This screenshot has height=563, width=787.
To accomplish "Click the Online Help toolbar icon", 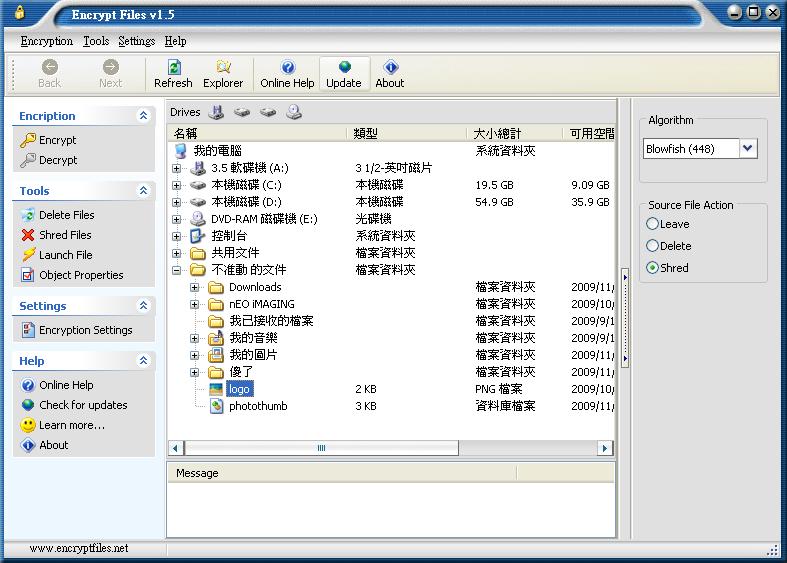I will (287, 68).
